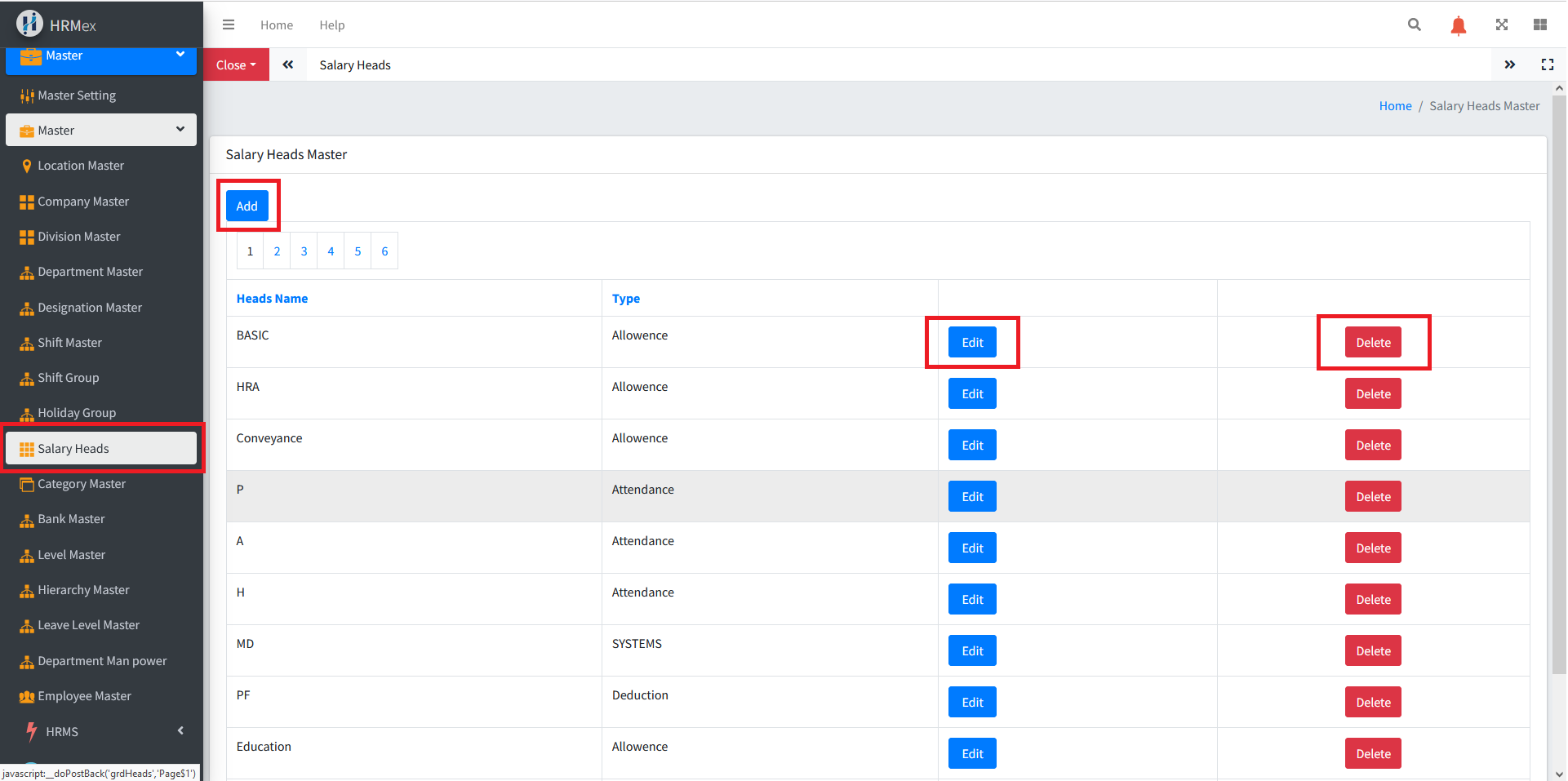Click the HRMex logo
The height and width of the screenshot is (781, 1568).
(57, 24)
